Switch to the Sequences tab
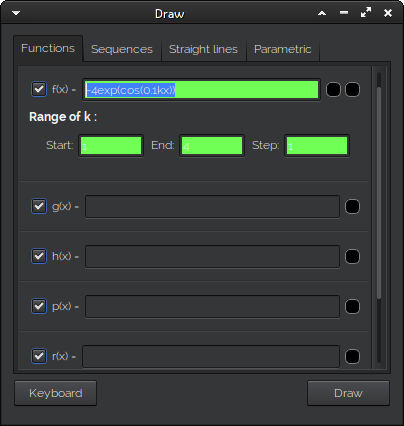The image size is (404, 426). (122, 49)
